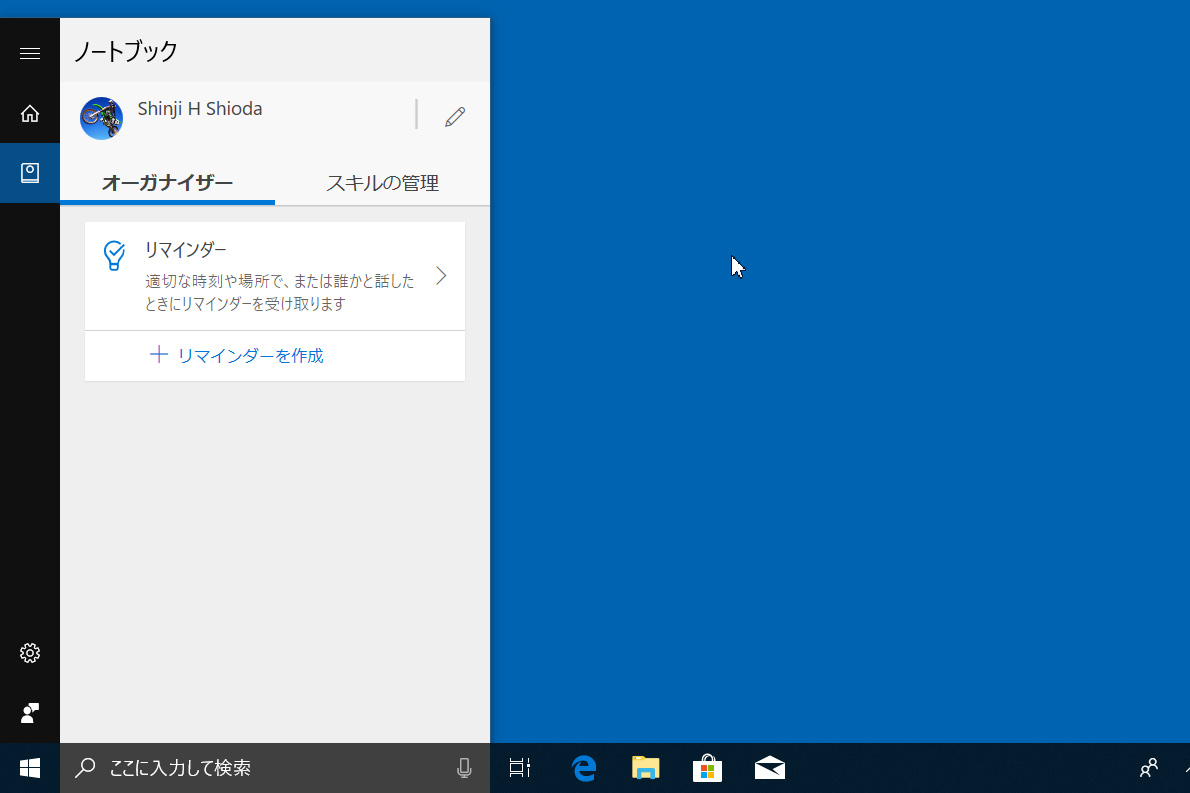Image resolution: width=1190 pixels, height=793 pixels.
Task: Go to Cortana Home icon
Action: click(x=30, y=114)
